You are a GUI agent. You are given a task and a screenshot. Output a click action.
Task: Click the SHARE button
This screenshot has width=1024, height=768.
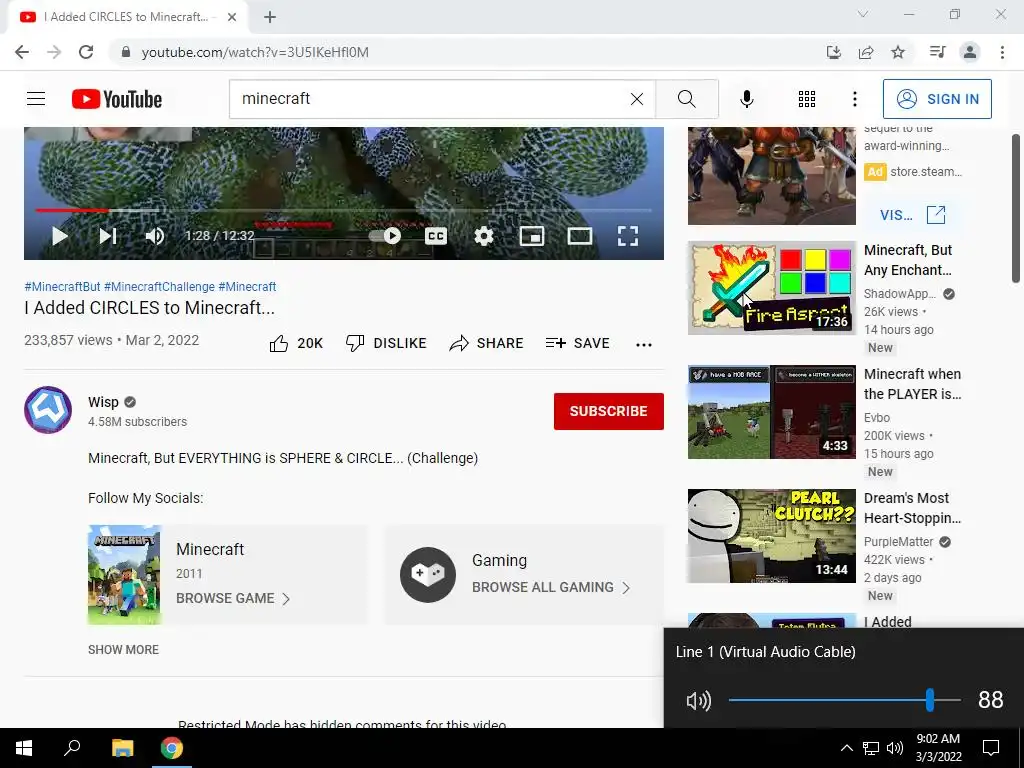click(487, 344)
